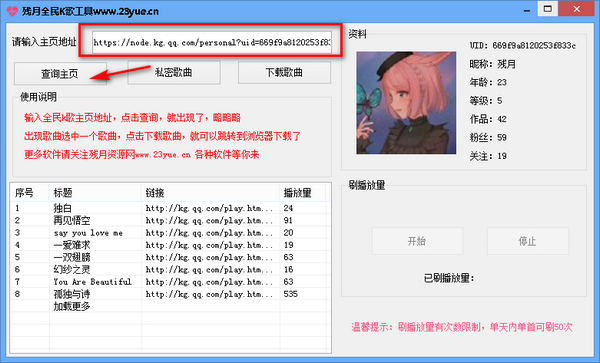The height and width of the screenshot is (363, 600).
Task: Click the 停止 button
Action: click(527, 241)
